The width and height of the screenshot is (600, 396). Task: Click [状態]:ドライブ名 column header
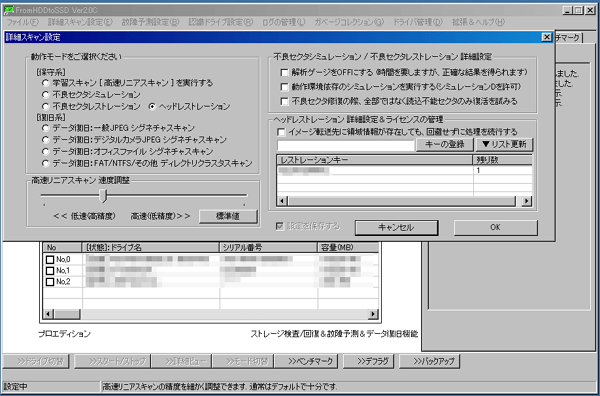(x=151, y=247)
